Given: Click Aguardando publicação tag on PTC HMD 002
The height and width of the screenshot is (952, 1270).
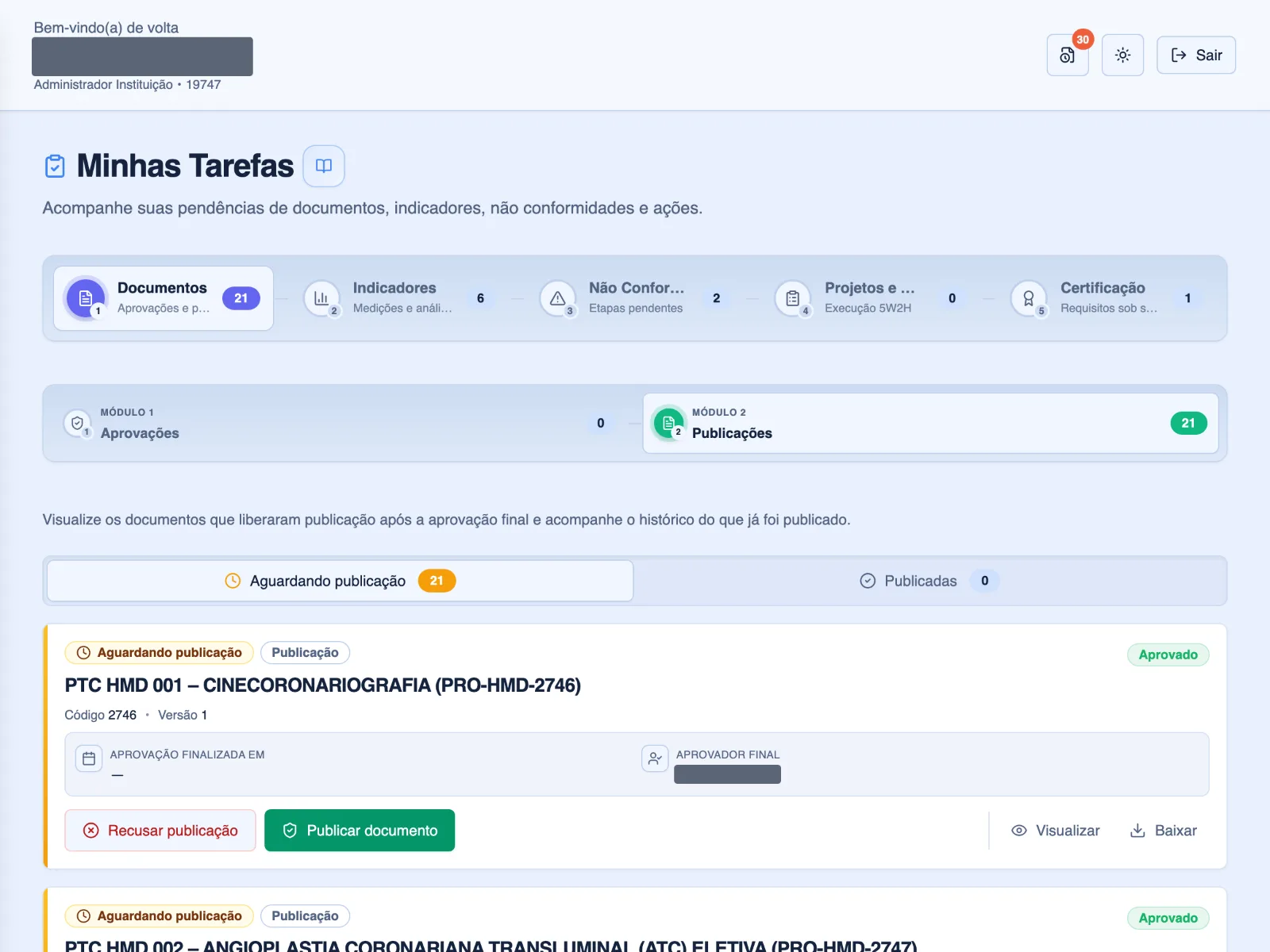Looking at the screenshot, I should click(x=159, y=916).
